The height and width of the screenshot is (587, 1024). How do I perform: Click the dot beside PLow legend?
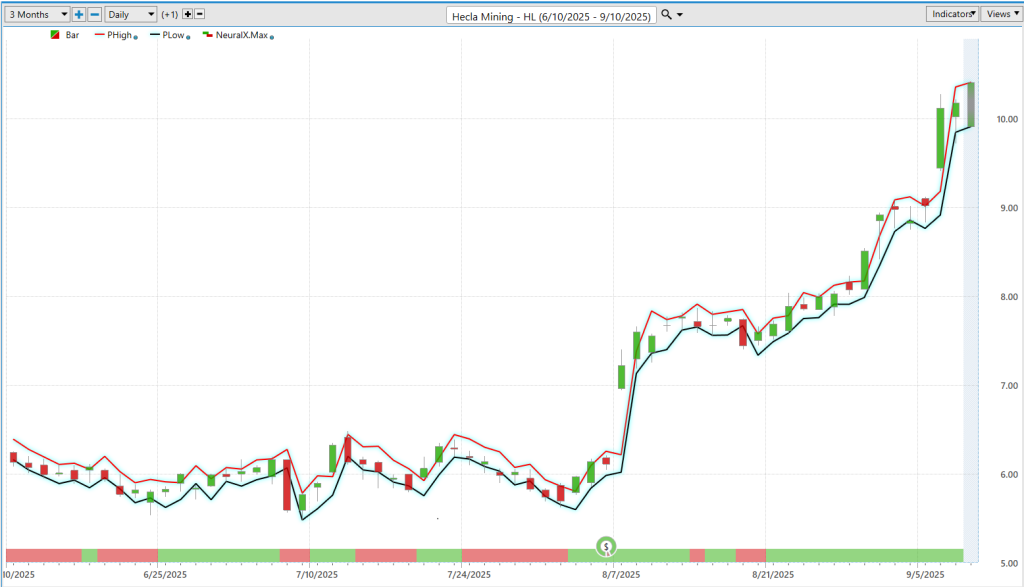click(188, 37)
